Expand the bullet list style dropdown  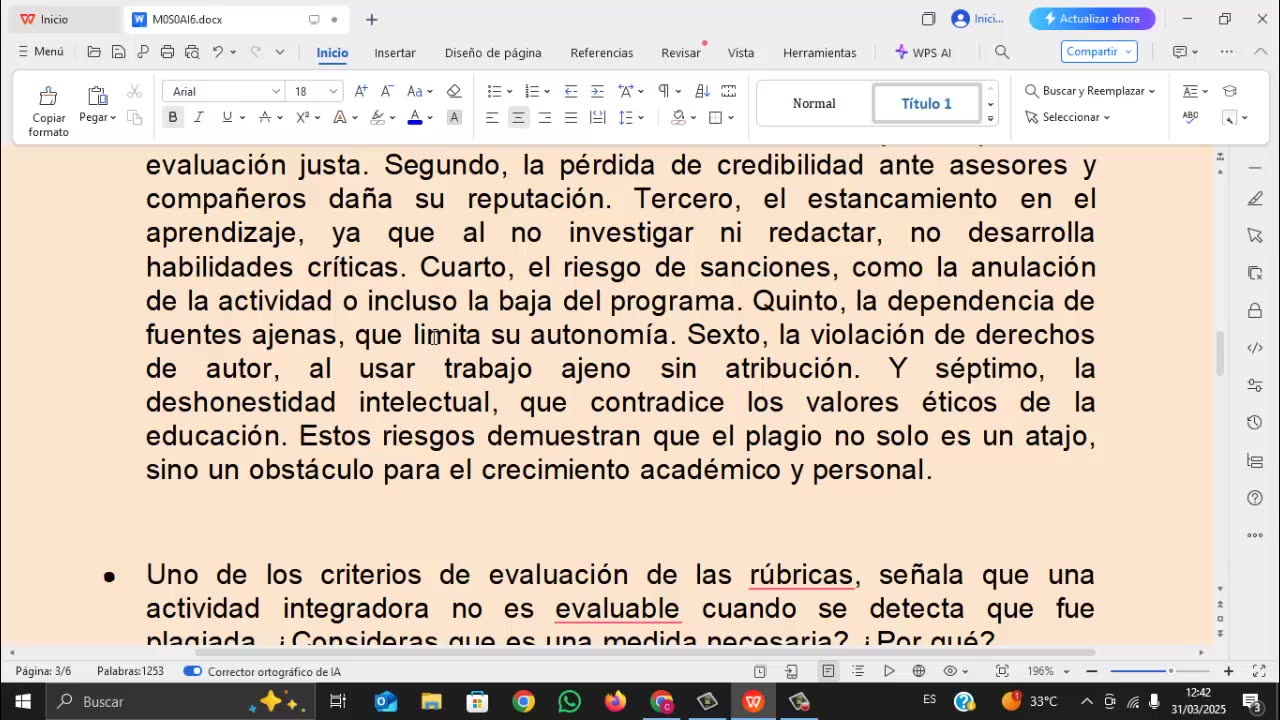click(x=509, y=92)
